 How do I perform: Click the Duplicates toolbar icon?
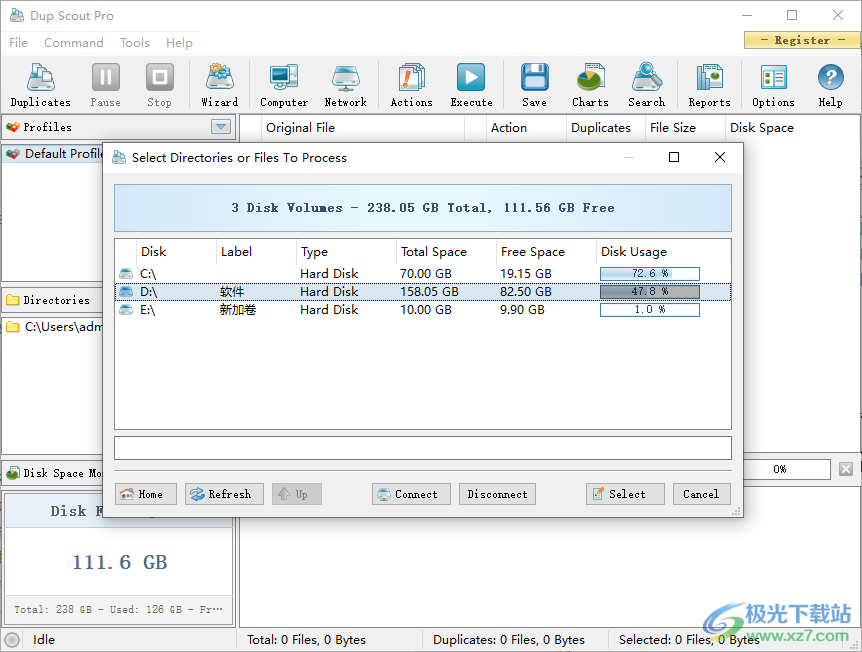(41, 85)
